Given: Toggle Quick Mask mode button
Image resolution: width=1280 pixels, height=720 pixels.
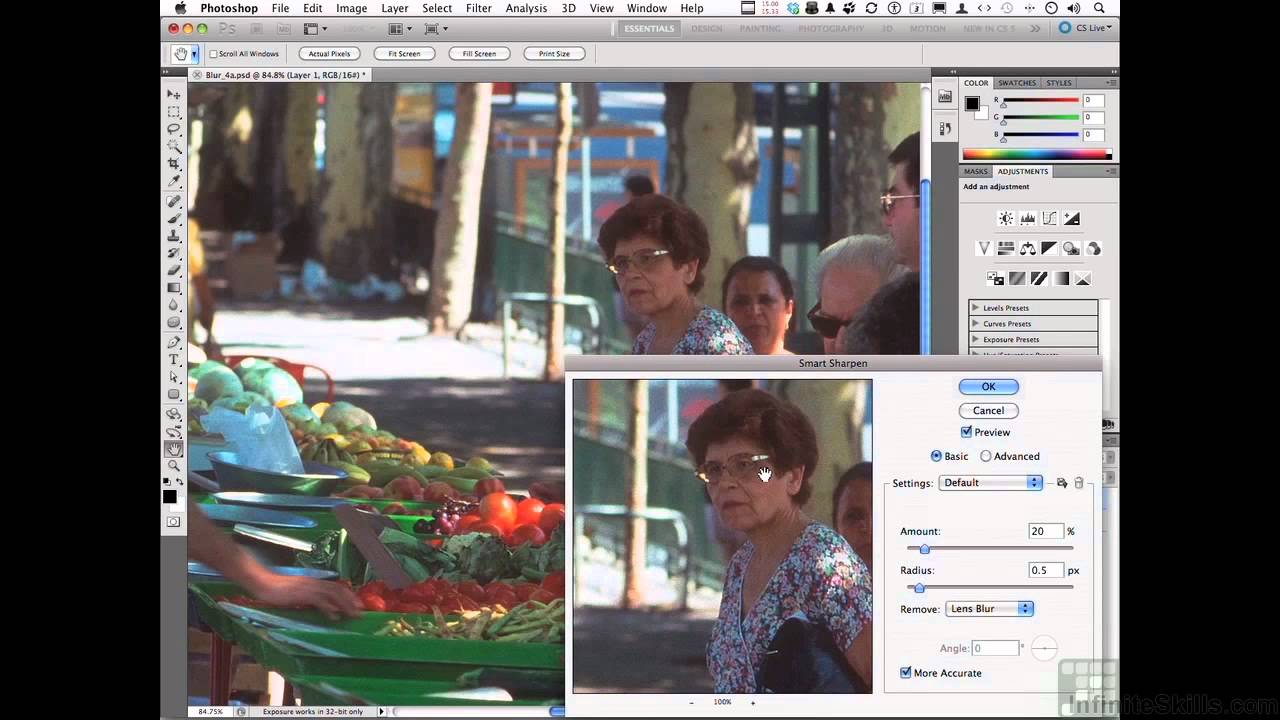Looking at the screenshot, I should pos(174,521).
